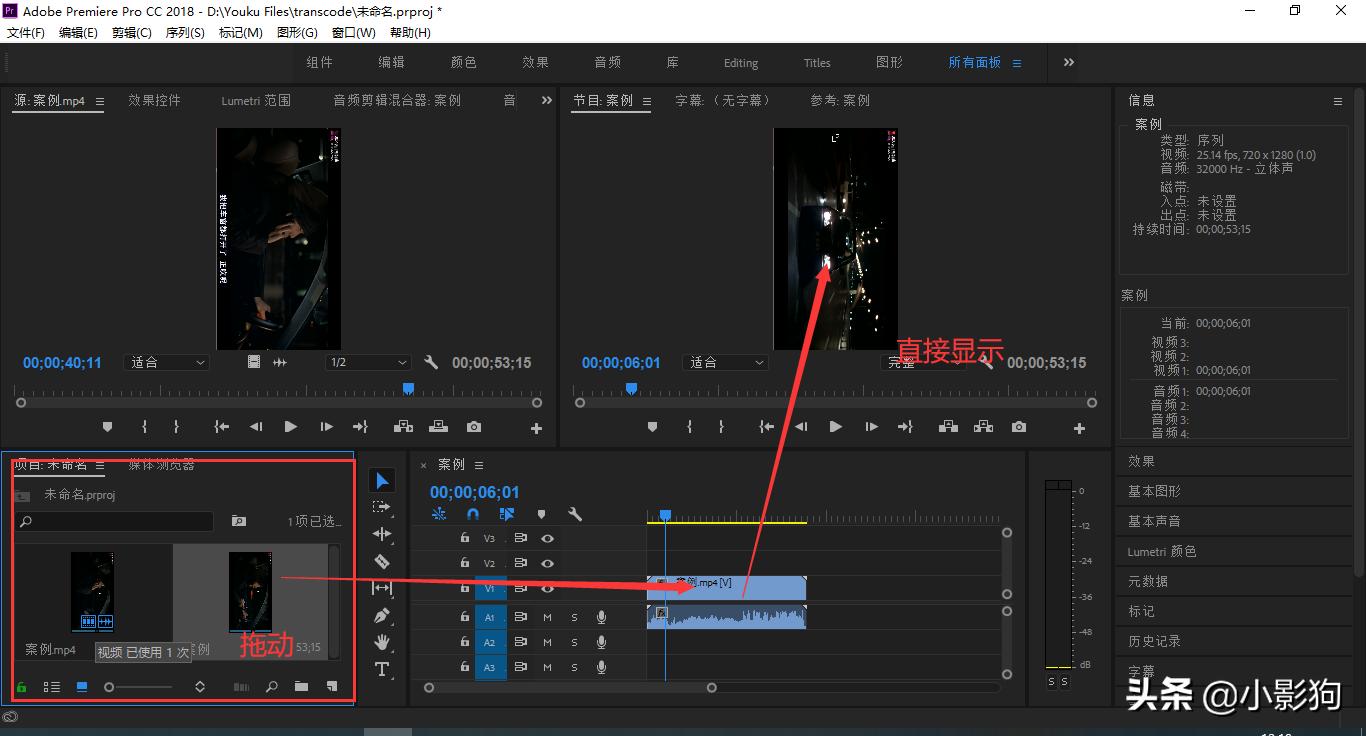This screenshot has height=736, width=1366.
Task: Toggle snapping in the timeline
Action: pyautogui.click(x=472, y=513)
